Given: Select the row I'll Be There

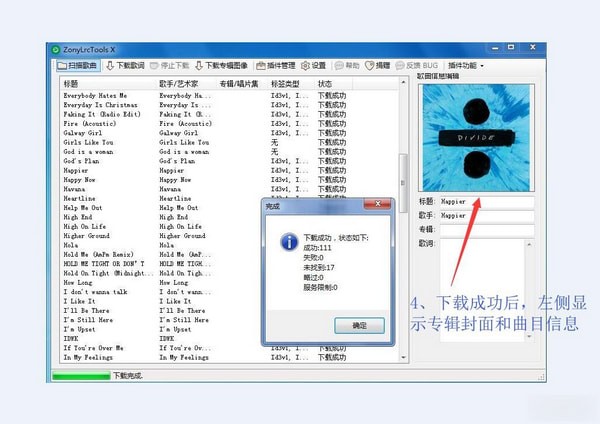Looking at the screenshot, I should tap(161, 311).
